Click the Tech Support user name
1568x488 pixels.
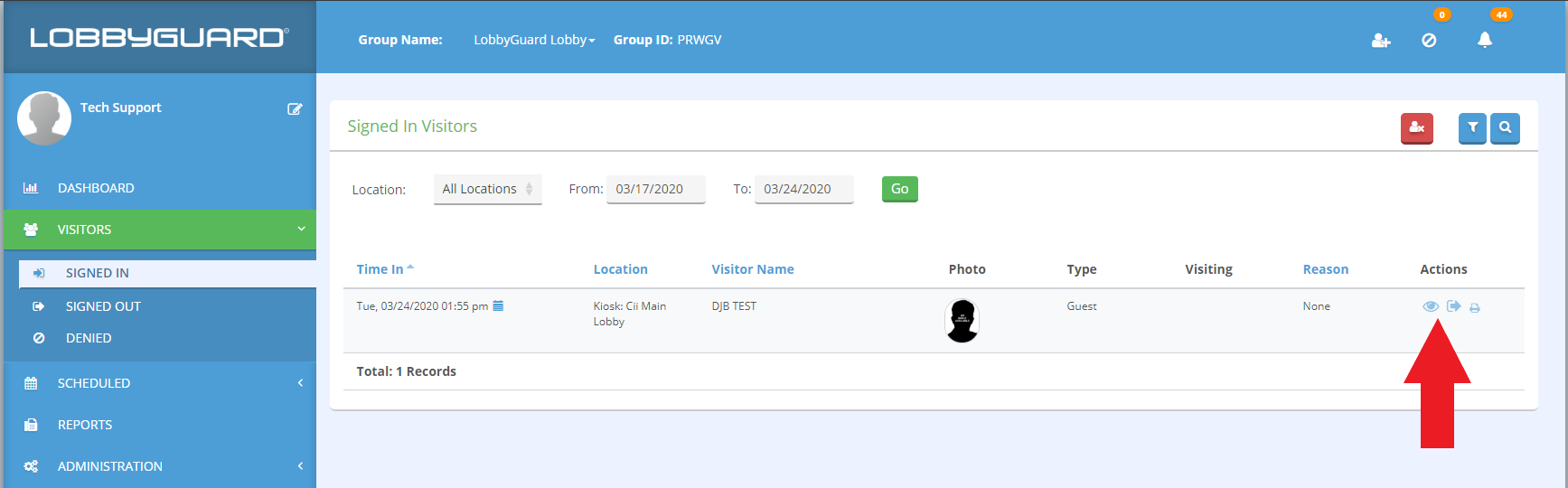click(121, 108)
